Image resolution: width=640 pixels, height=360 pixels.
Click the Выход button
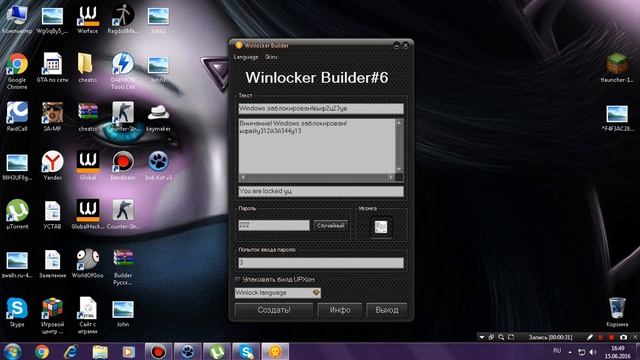coord(387,310)
